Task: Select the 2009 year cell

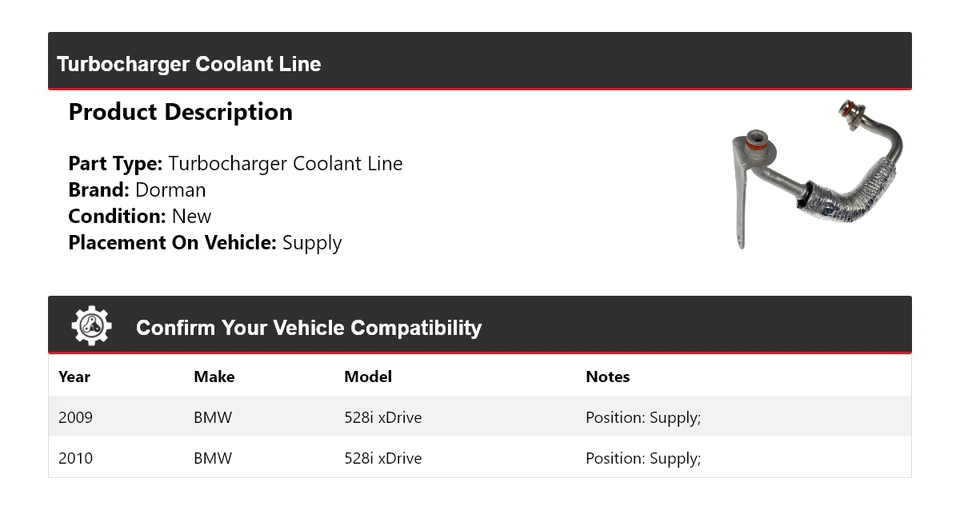Action: pyautogui.click(x=75, y=418)
